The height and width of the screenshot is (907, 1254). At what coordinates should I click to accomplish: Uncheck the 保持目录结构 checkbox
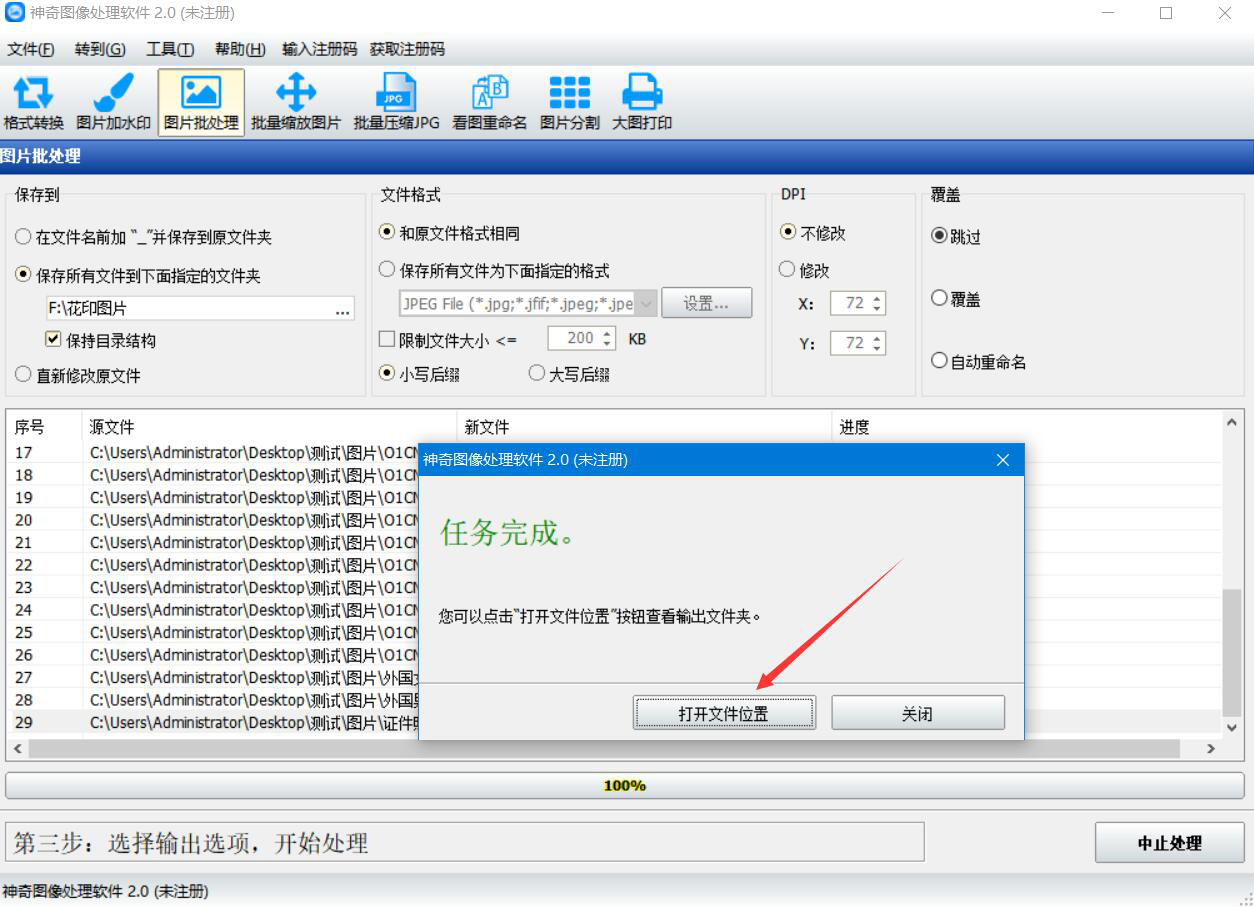coord(54,340)
